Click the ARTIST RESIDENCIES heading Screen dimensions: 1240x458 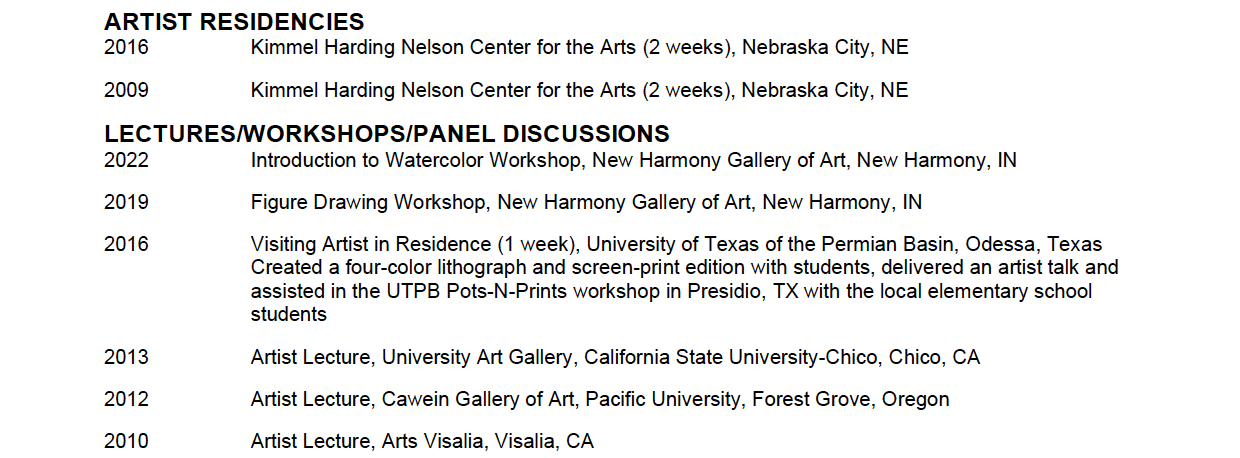coord(234,21)
